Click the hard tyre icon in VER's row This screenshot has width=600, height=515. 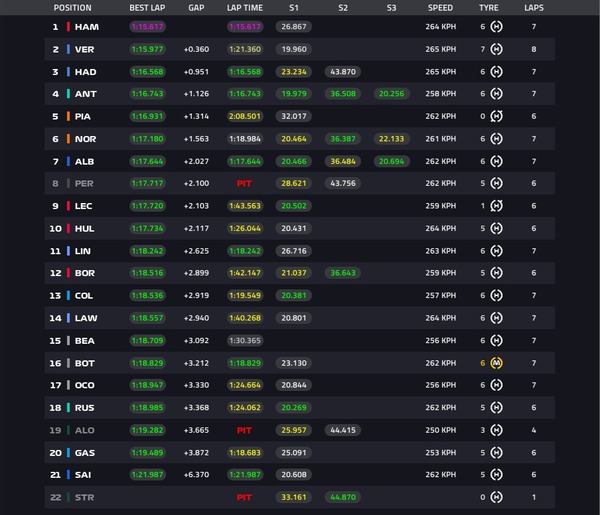pyautogui.click(x=496, y=49)
